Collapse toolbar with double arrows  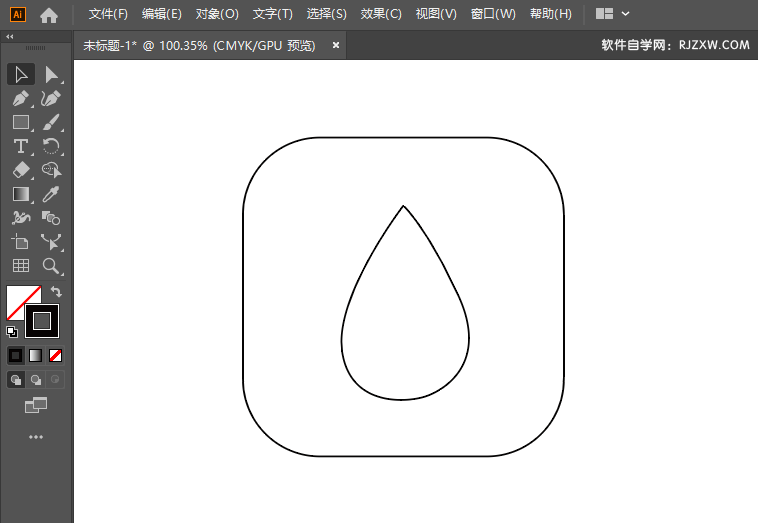[x=10, y=37]
